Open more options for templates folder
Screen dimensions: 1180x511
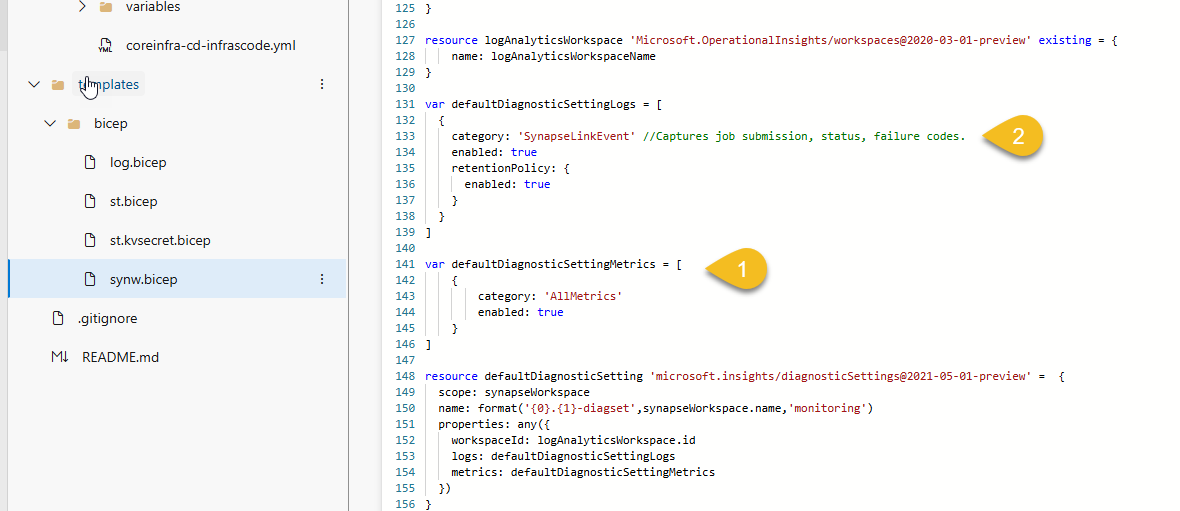point(322,84)
